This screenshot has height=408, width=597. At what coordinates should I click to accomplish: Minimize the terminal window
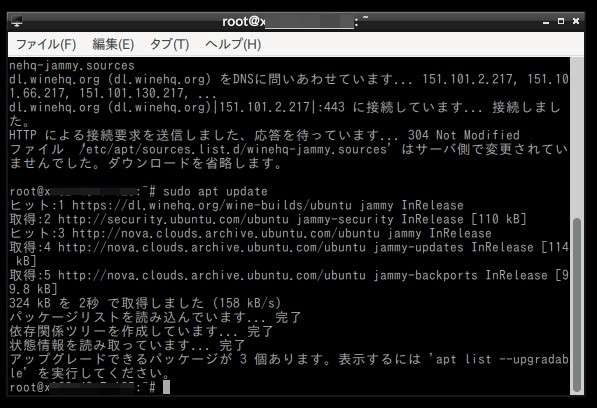(x=546, y=22)
